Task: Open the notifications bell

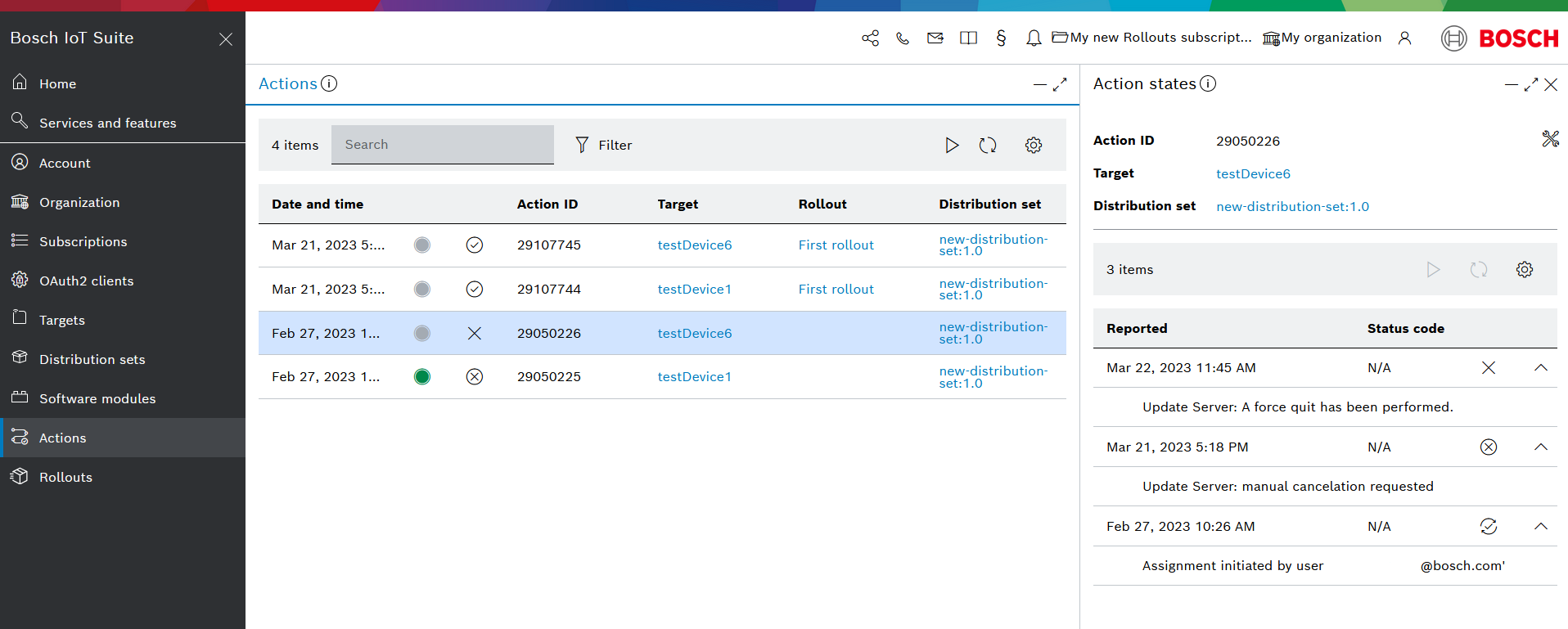Action: point(1034,38)
